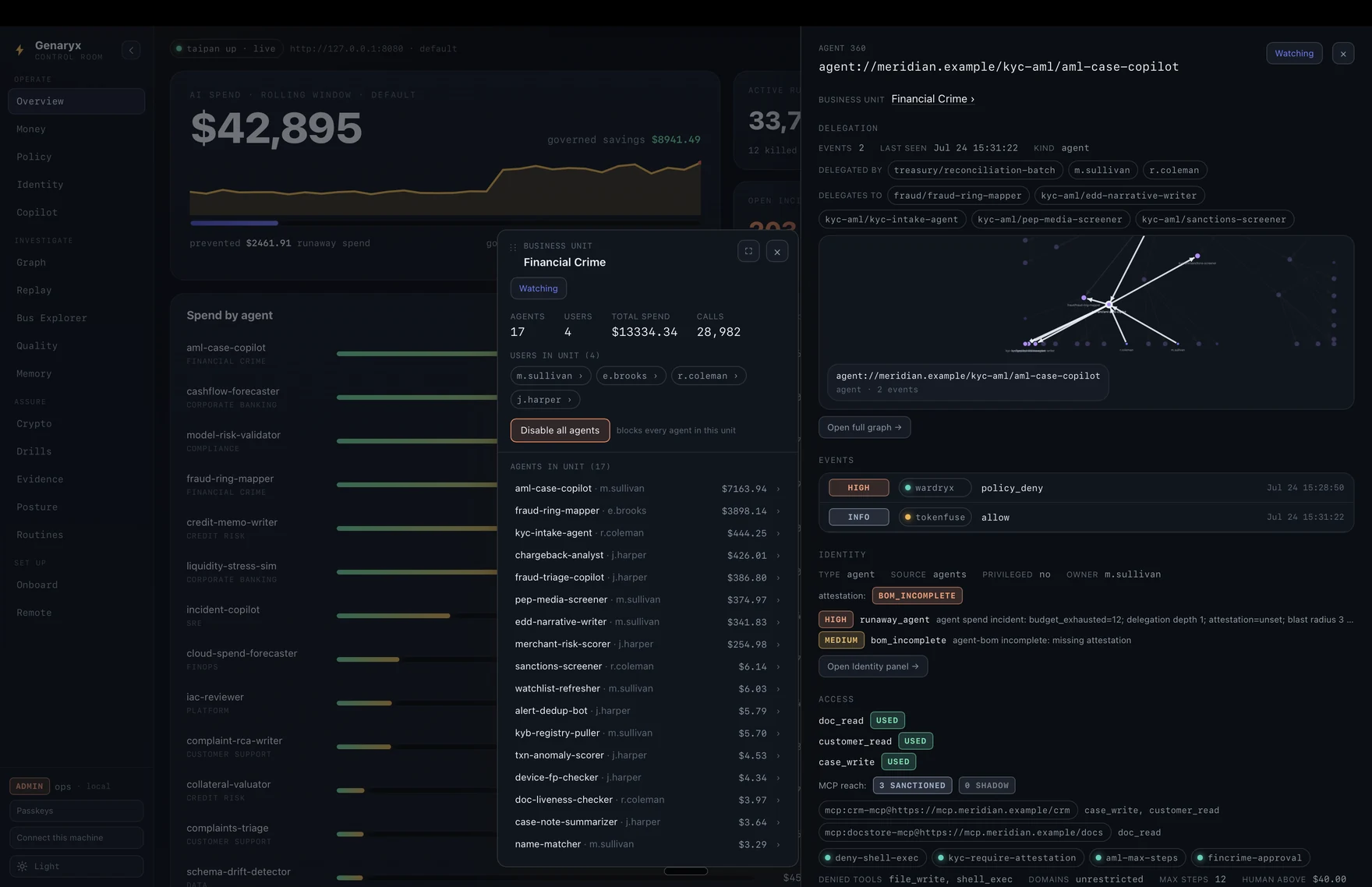
Task: Click the drag handle on the business unit popup
Action: click(x=513, y=247)
